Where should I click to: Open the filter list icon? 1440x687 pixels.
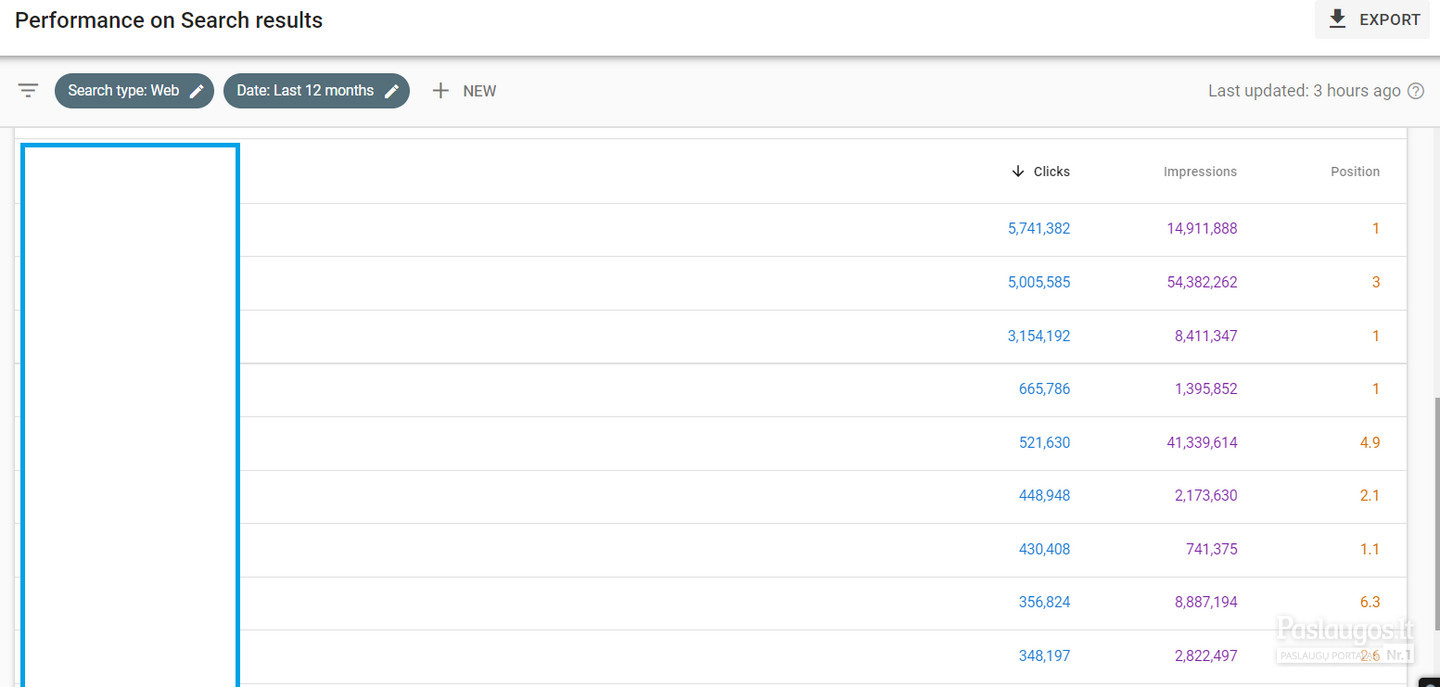click(28, 91)
